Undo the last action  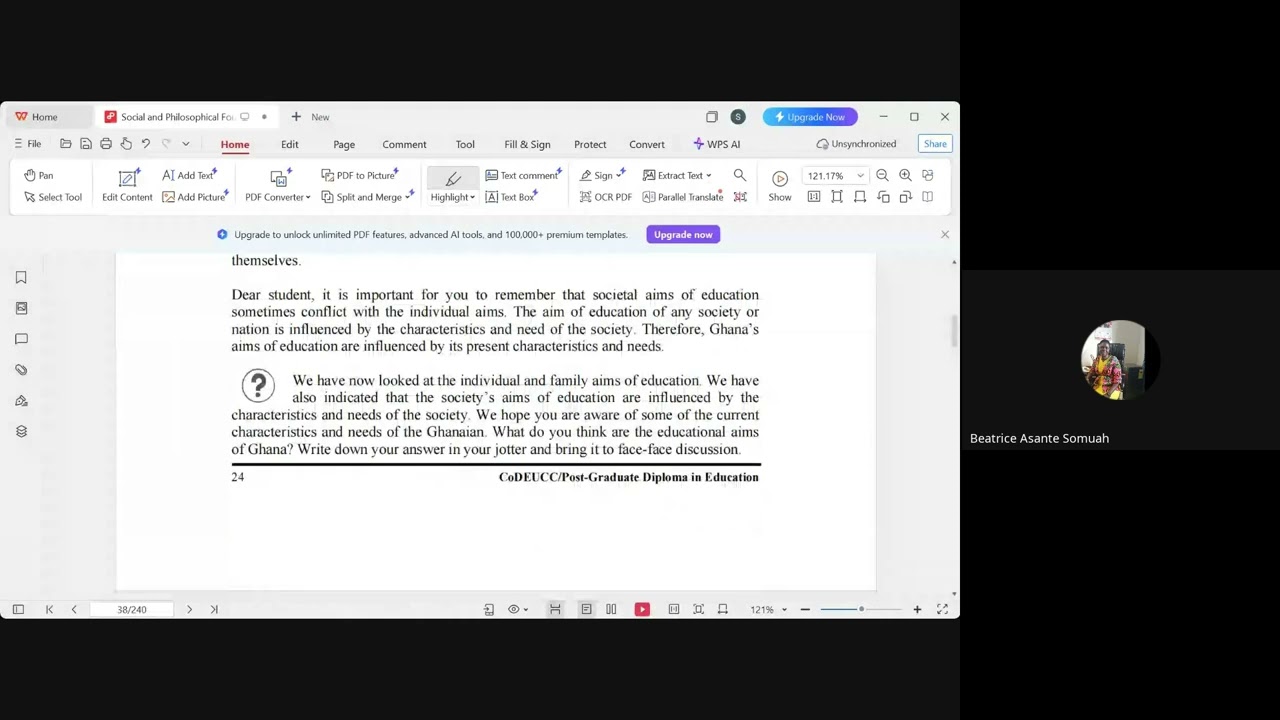[x=146, y=144]
